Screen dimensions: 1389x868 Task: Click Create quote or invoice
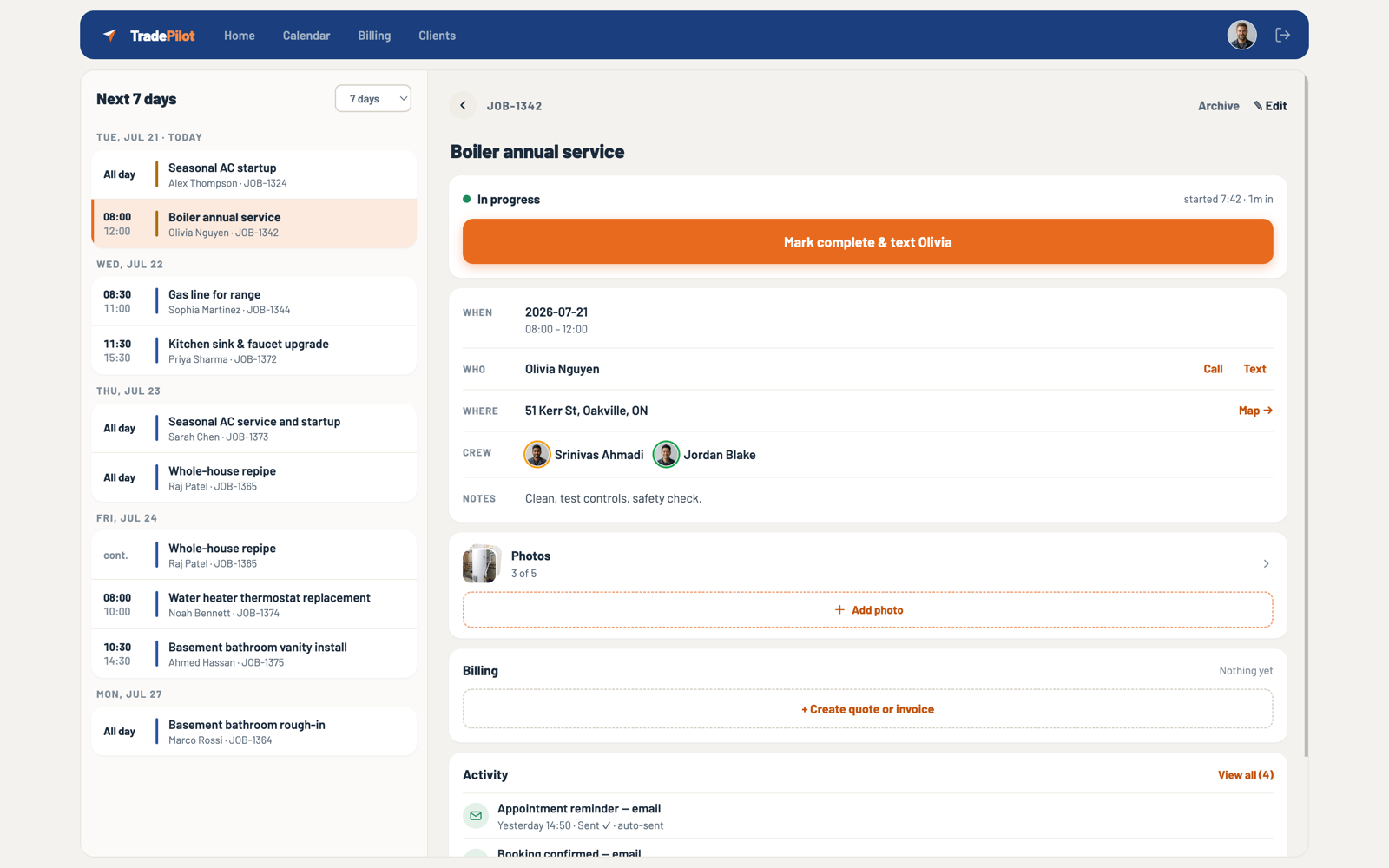click(868, 709)
